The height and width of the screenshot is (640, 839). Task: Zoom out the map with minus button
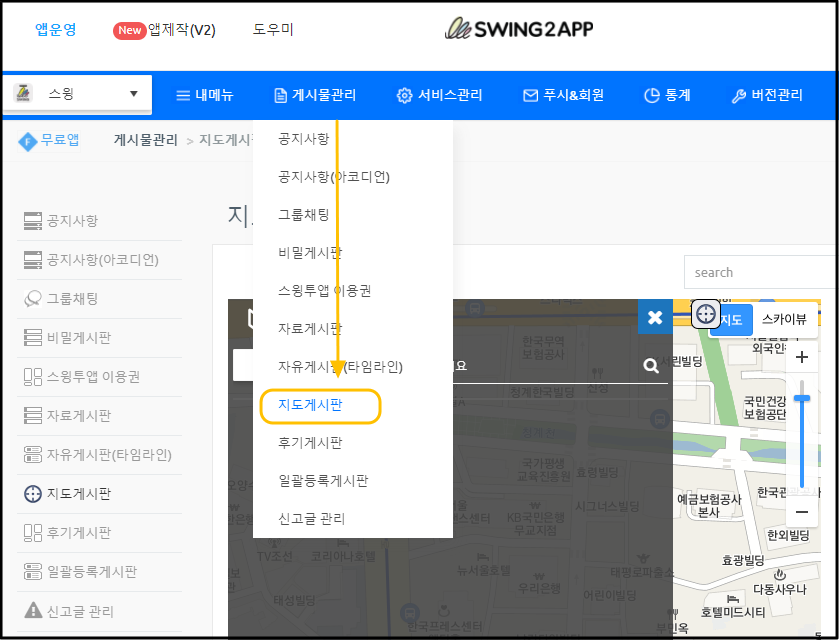tap(801, 512)
